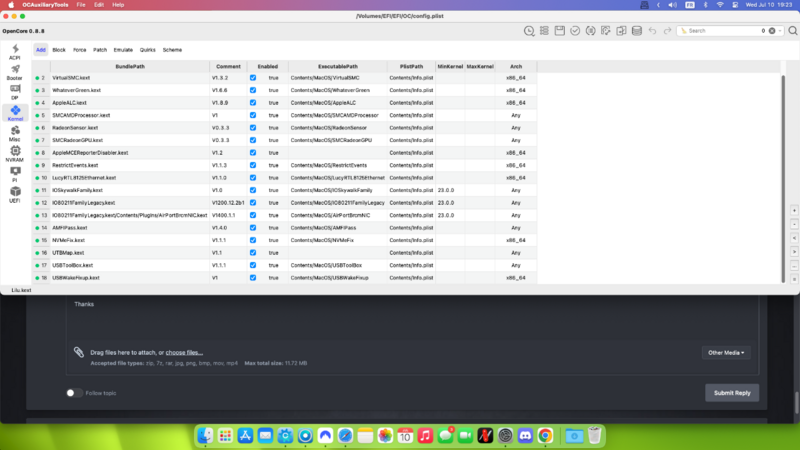Click the paperclip attach icon in forum
This screenshot has height=450, width=800.
(x=79, y=352)
